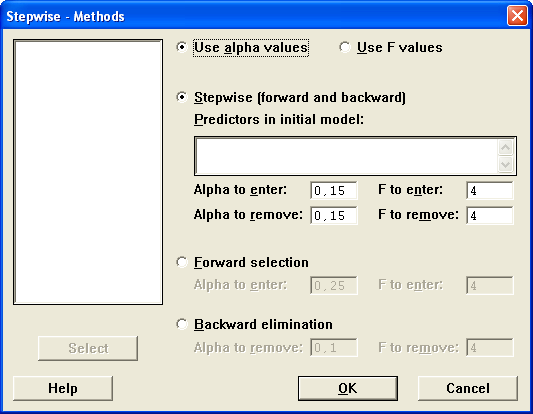Click the Backward elimination F to remove field
This screenshot has width=533, height=414.
pyautogui.click(x=490, y=347)
